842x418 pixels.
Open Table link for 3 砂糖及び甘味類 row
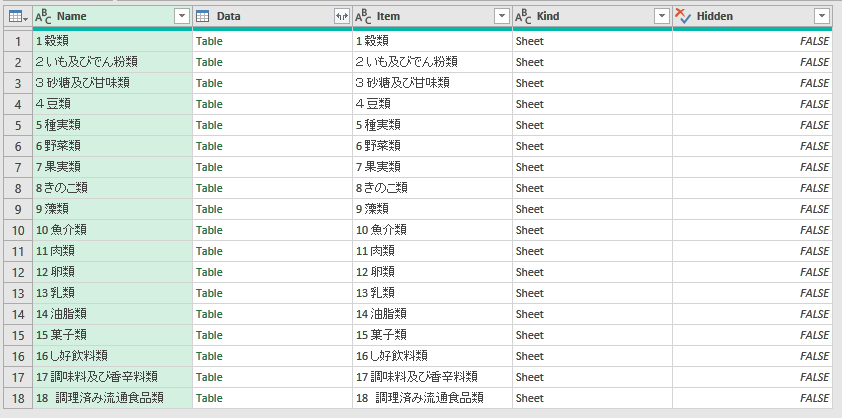(x=209, y=83)
